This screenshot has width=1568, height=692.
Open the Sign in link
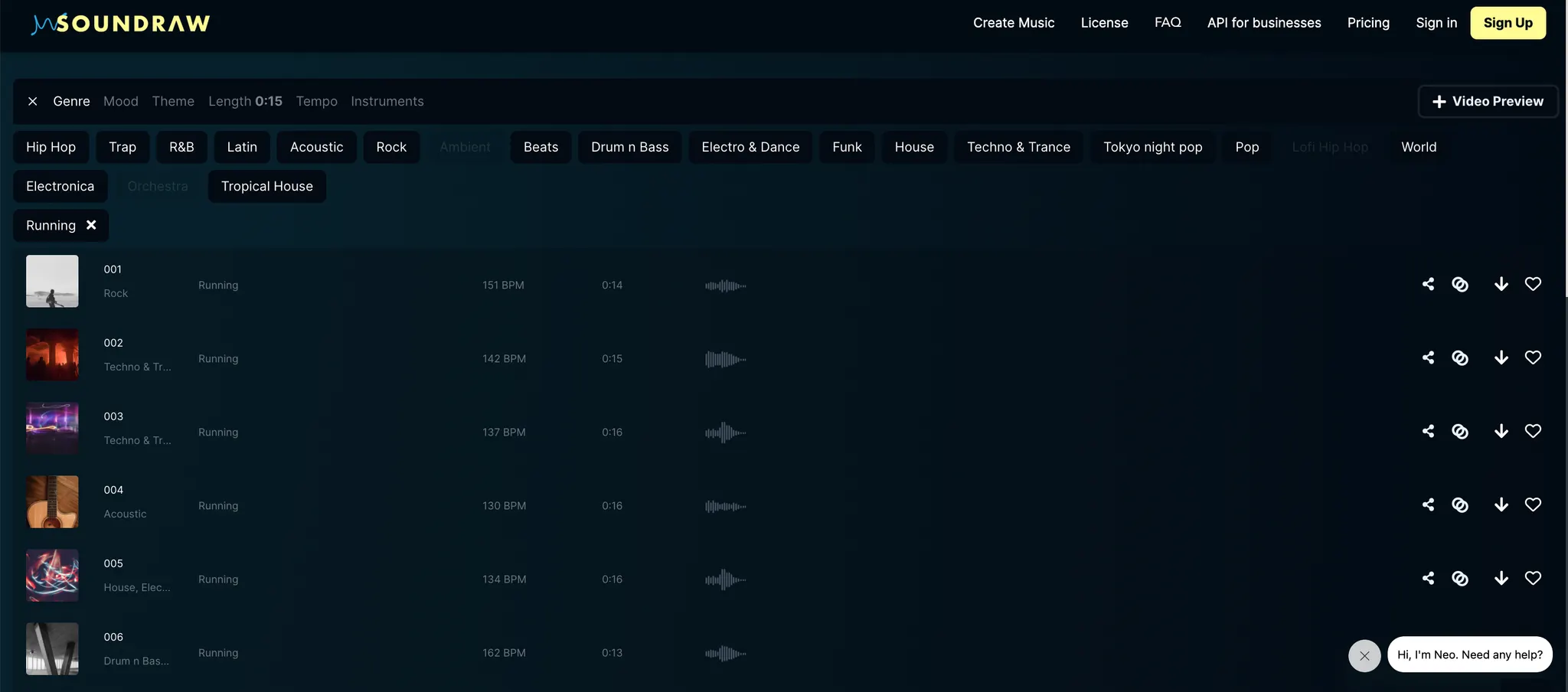(1436, 23)
